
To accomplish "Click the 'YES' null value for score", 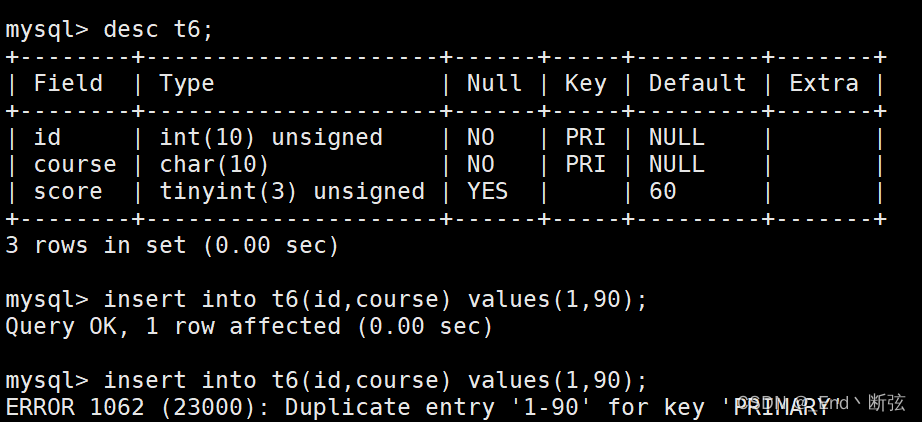I will [487, 191].
